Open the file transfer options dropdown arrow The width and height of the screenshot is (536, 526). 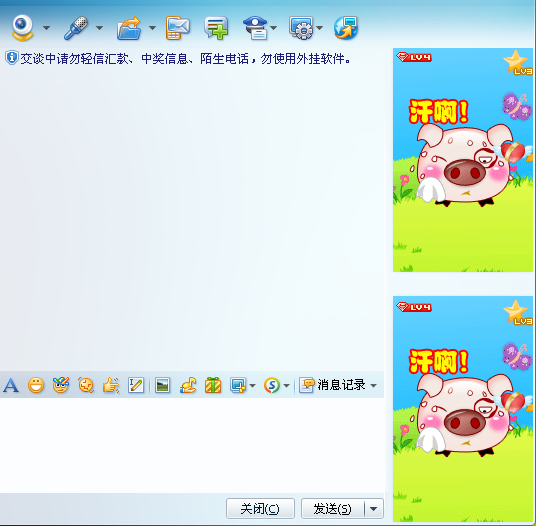[x=152, y=28]
